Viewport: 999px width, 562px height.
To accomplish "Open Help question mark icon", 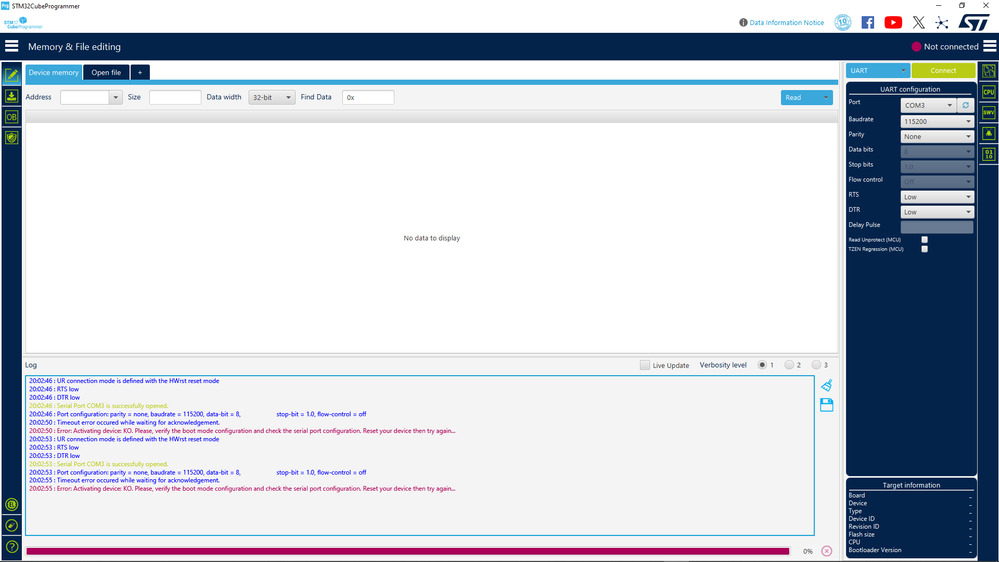I will click(x=11, y=547).
